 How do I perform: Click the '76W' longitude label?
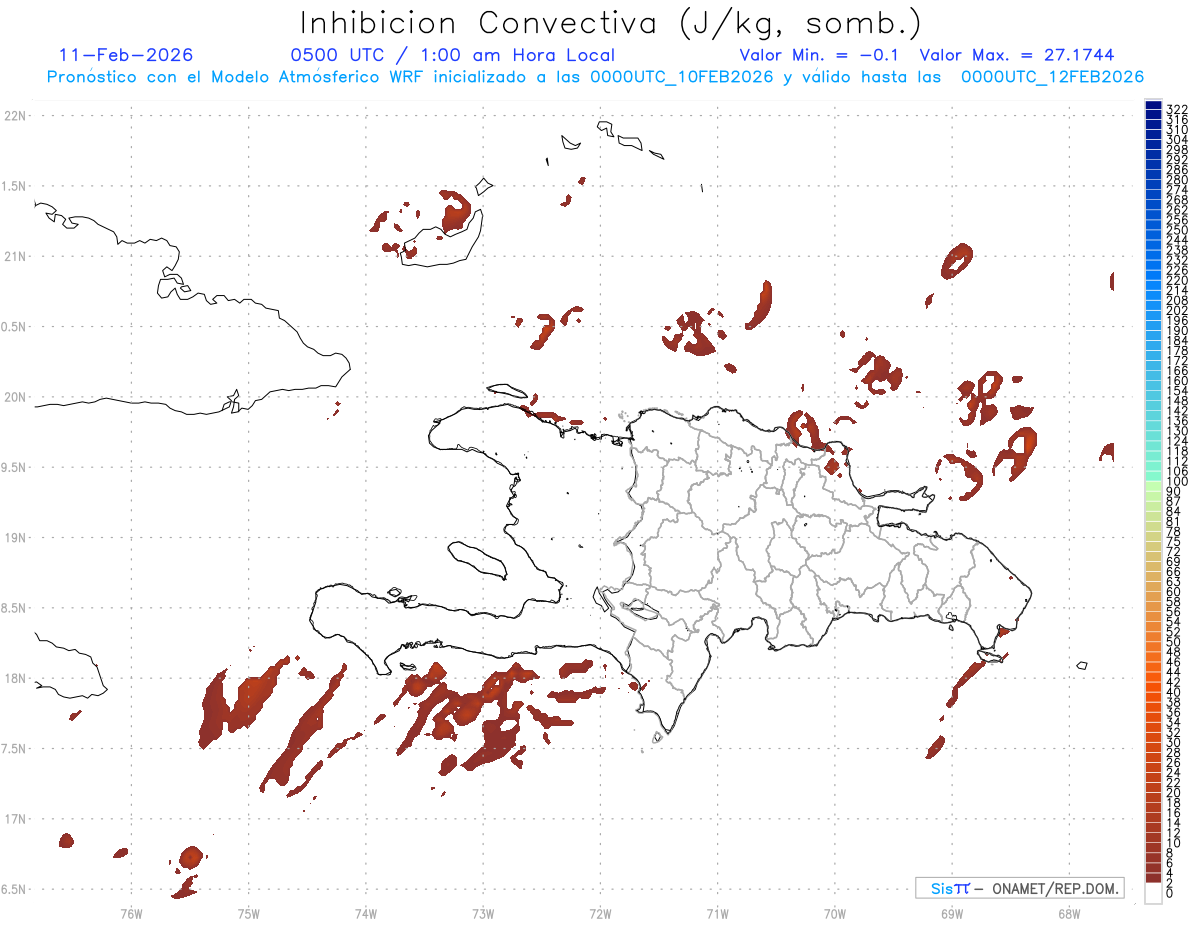point(131,913)
